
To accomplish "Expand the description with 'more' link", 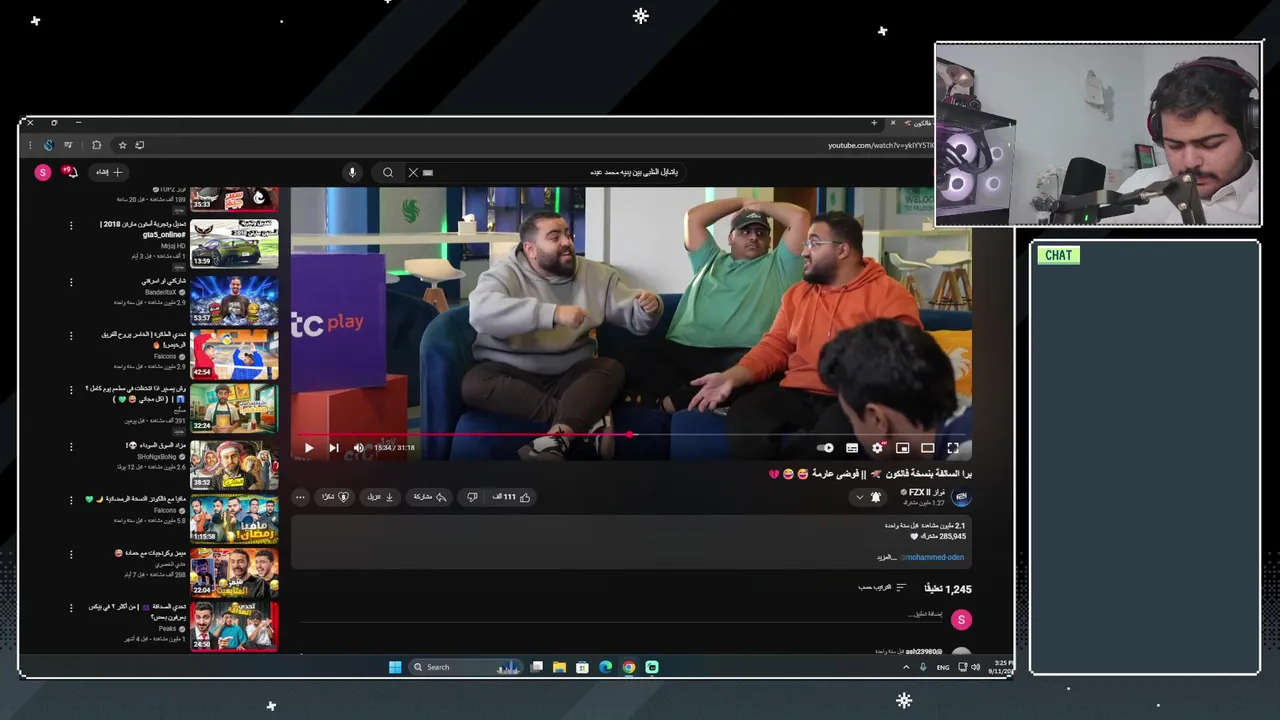I will 887,557.
